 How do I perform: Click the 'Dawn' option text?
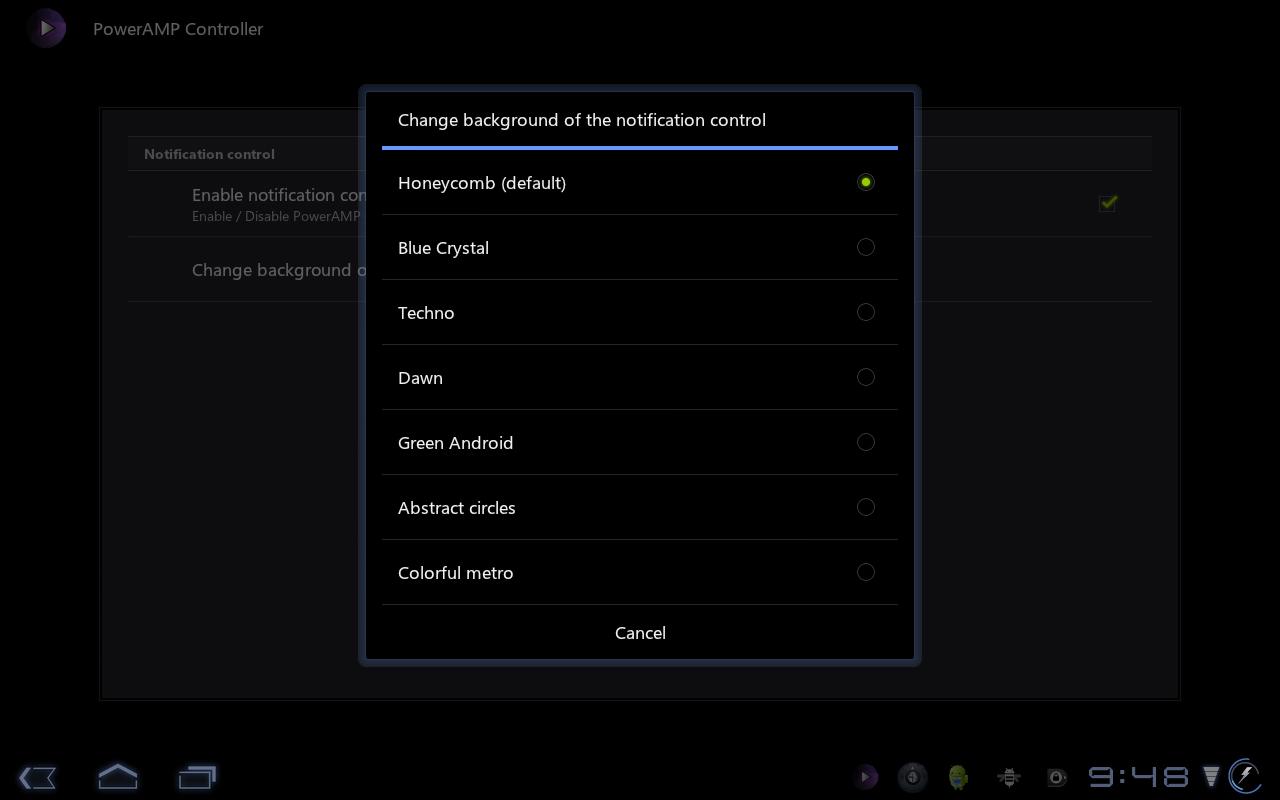coord(420,378)
